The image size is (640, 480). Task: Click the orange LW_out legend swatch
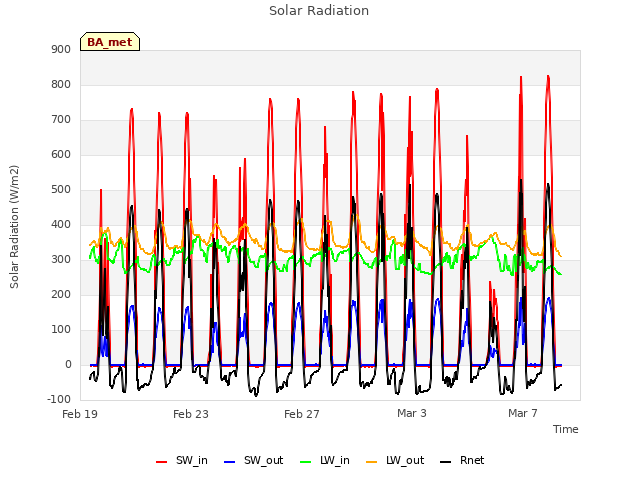[372, 462]
